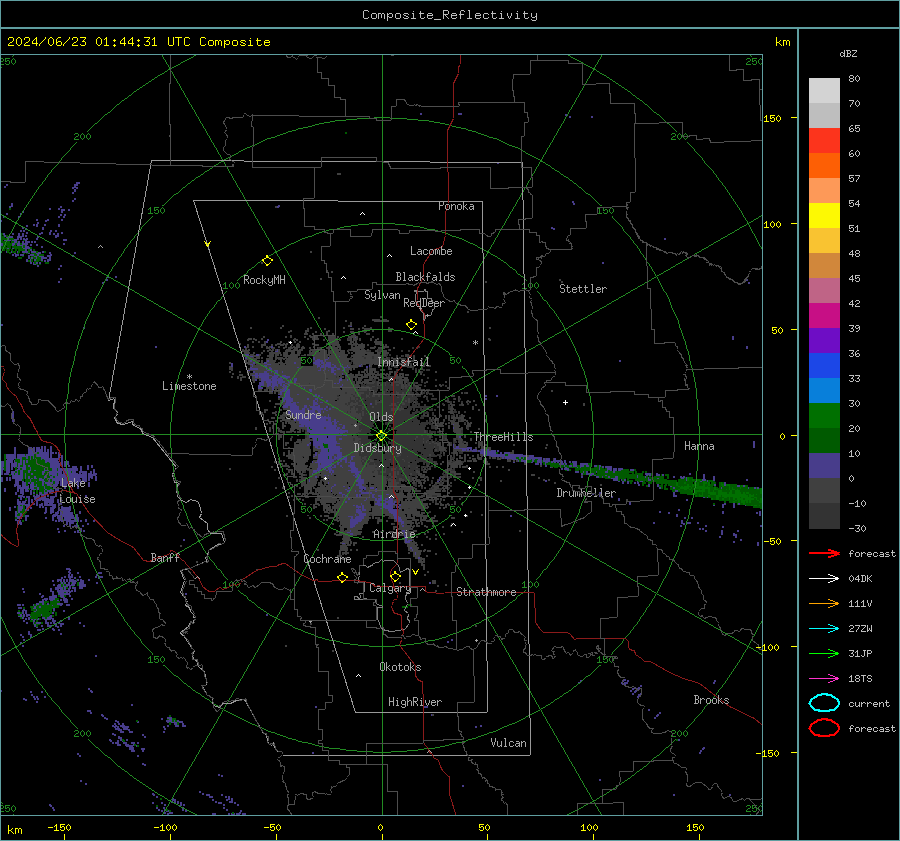Select the orange 111V arrow legend icon
The height and width of the screenshot is (841, 900).
pyautogui.click(x=824, y=603)
